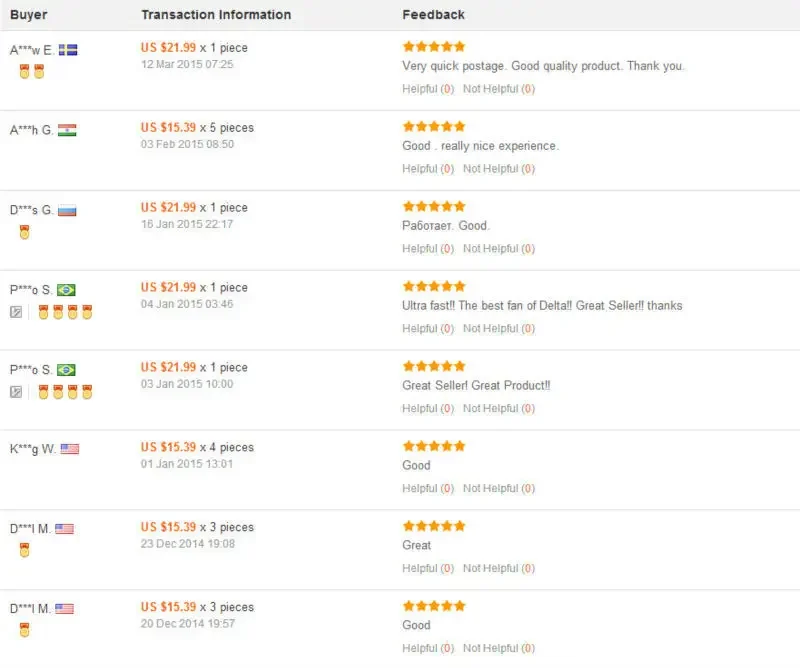
Task: Mark "Great Seller! Great Product!!" as Helpful
Action: click(420, 409)
